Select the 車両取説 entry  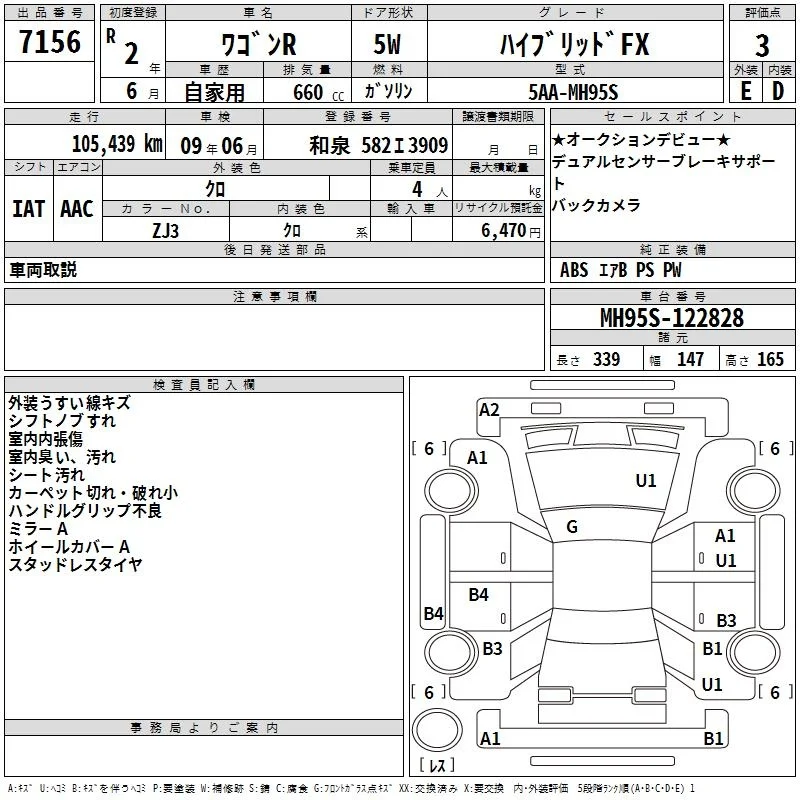tap(43, 270)
